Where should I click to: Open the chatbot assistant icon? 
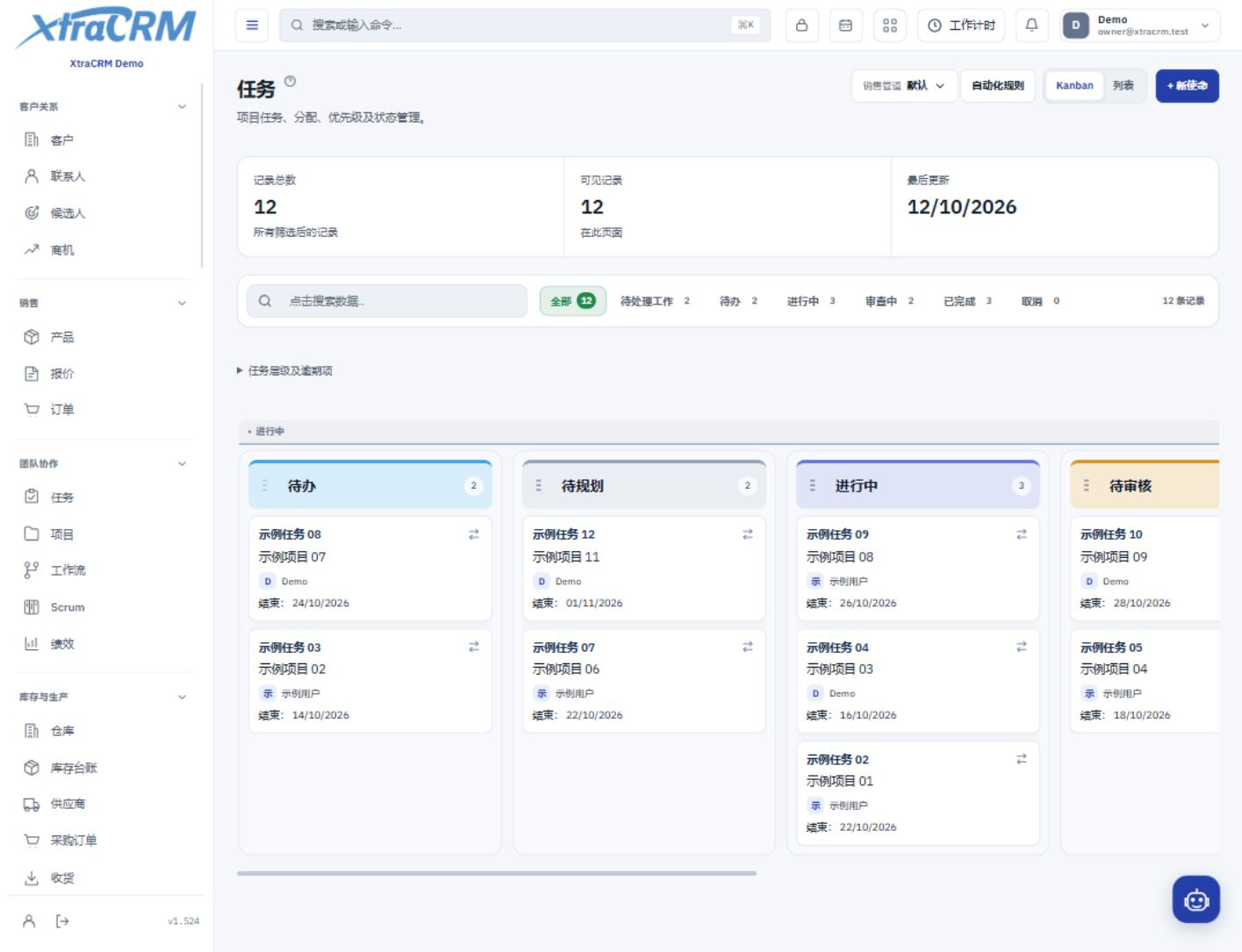(x=1195, y=899)
